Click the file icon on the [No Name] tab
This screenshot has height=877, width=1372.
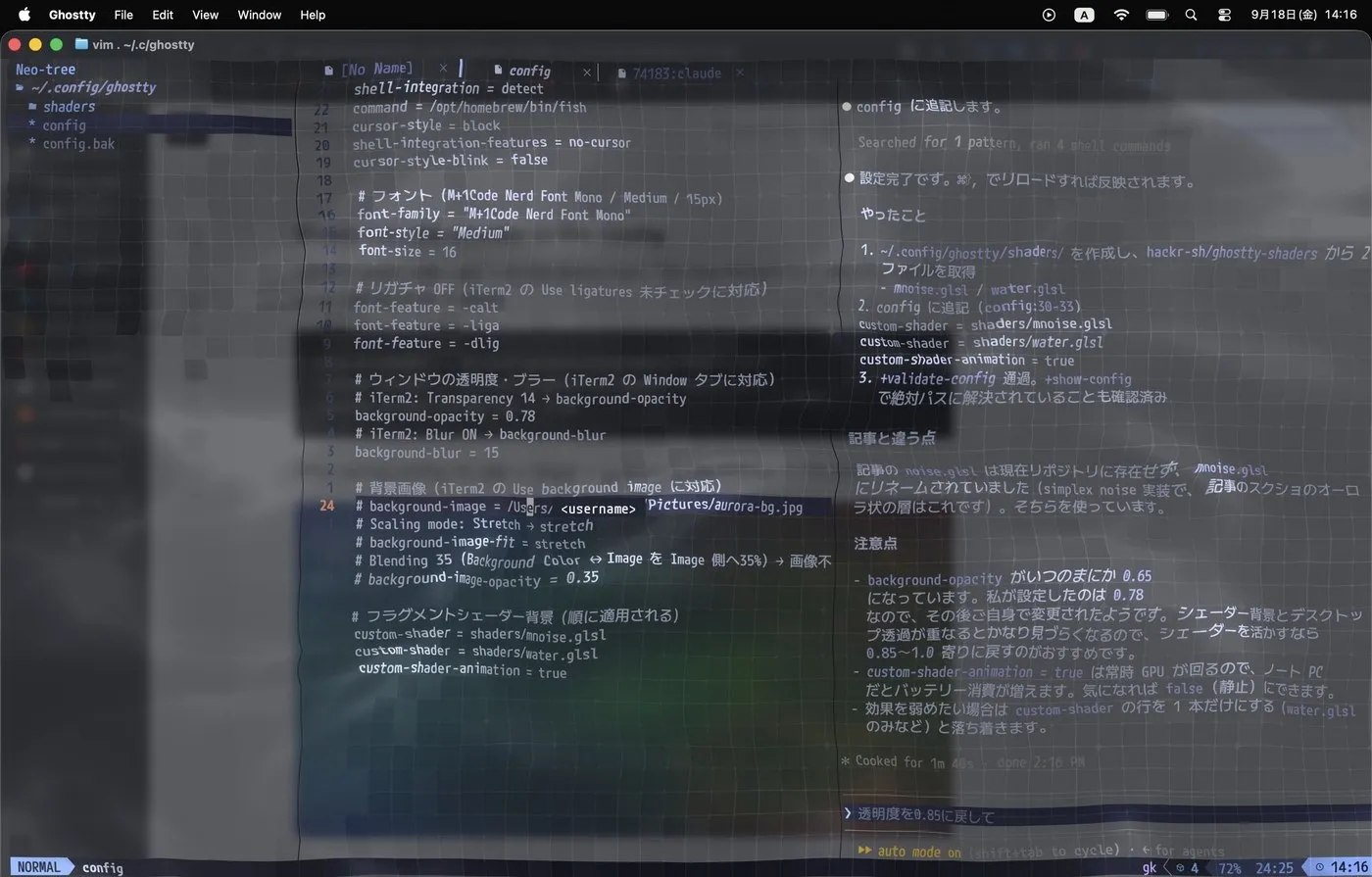click(330, 70)
